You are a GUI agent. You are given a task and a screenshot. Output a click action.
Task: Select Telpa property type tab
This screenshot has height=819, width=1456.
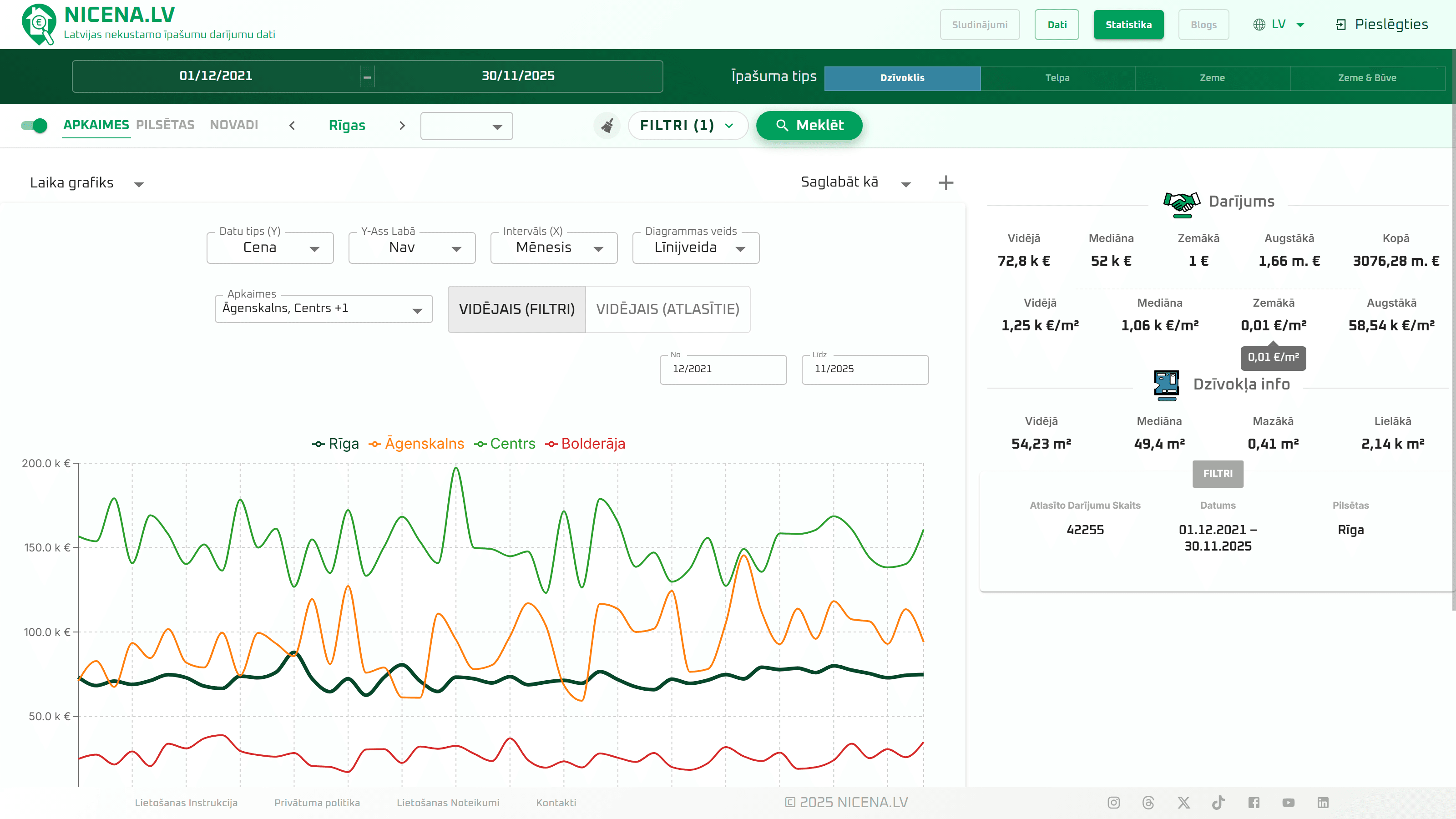click(1057, 78)
